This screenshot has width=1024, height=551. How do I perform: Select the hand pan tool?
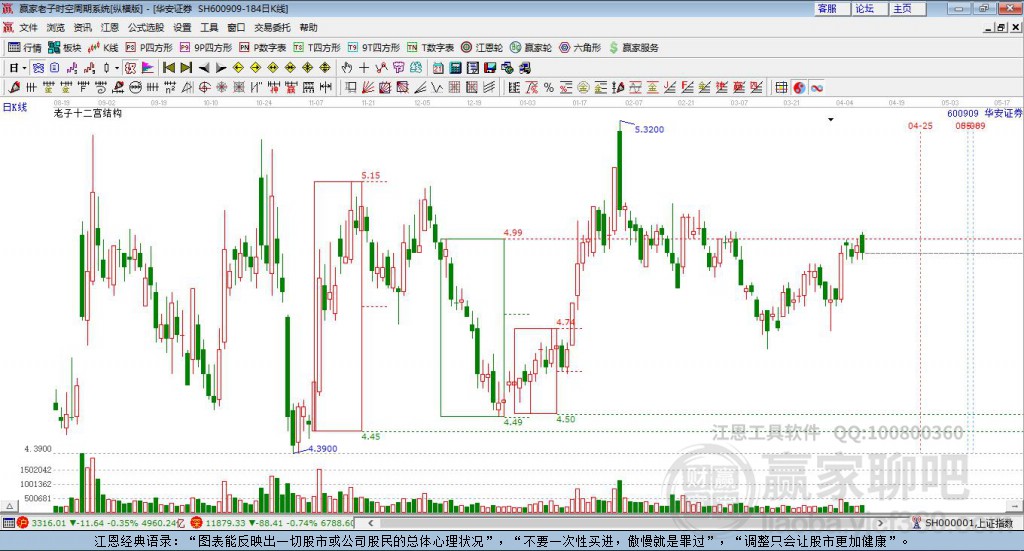click(347, 68)
